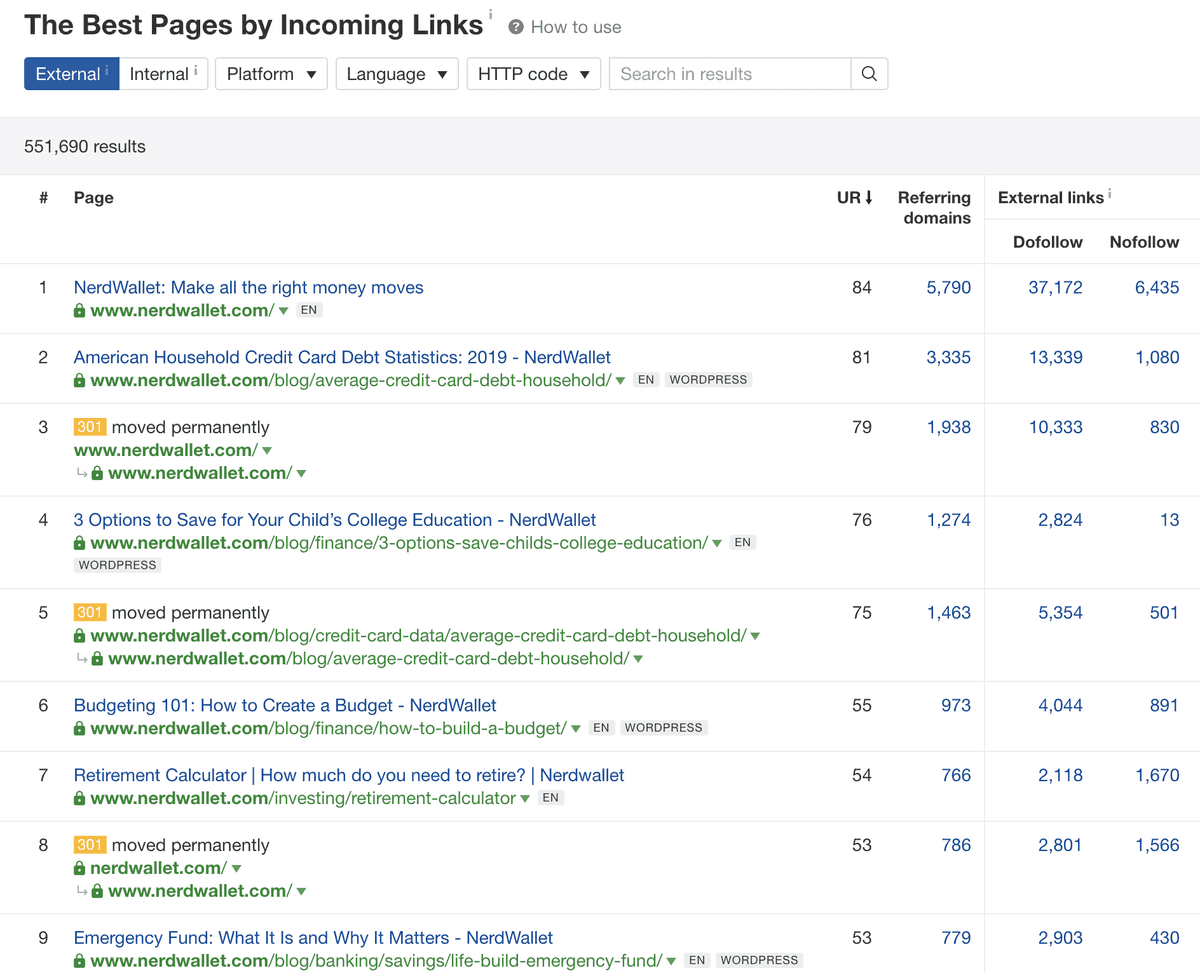The height and width of the screenshot is (973, 1200).
Task: Click the Nofollow column header
Action: pos(1145,242)
